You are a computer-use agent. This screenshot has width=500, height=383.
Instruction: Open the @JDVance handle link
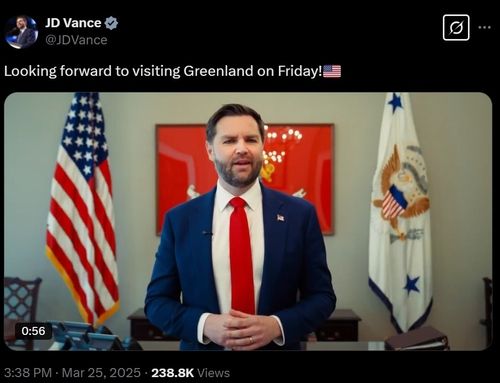76,40
